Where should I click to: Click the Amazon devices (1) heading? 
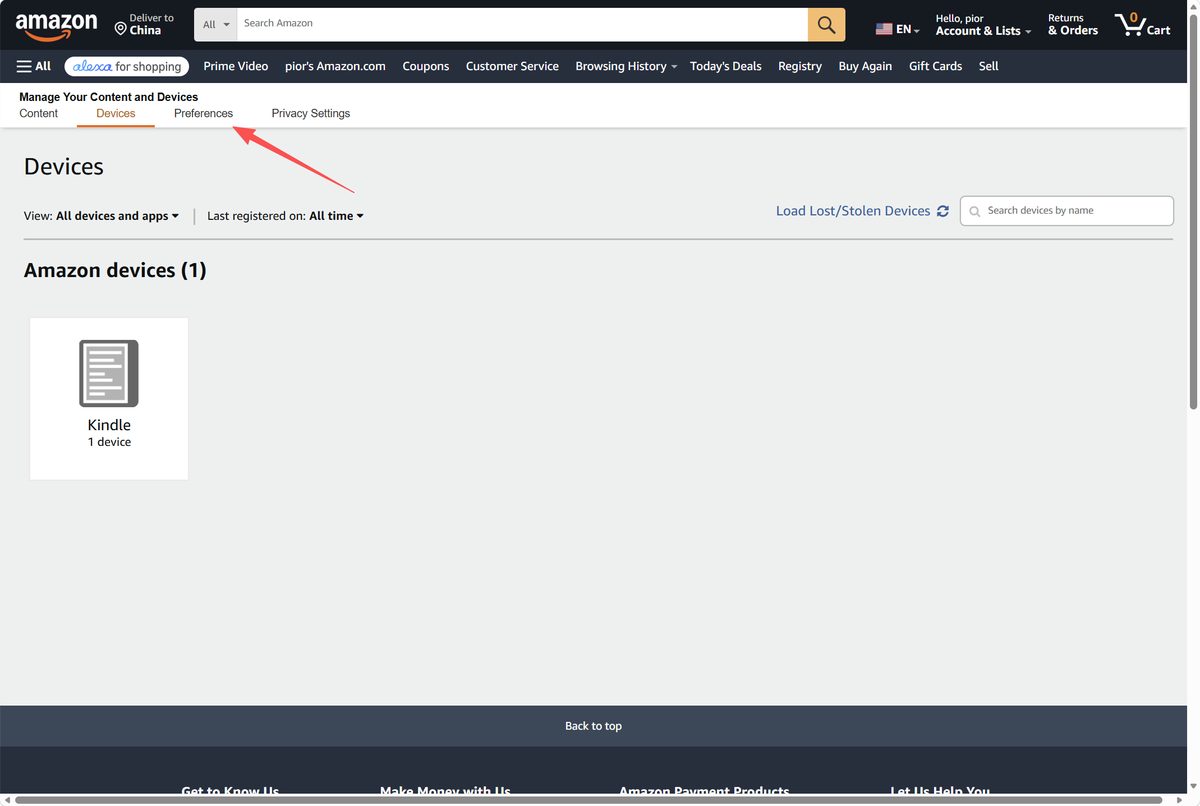(x=115, y=270)
